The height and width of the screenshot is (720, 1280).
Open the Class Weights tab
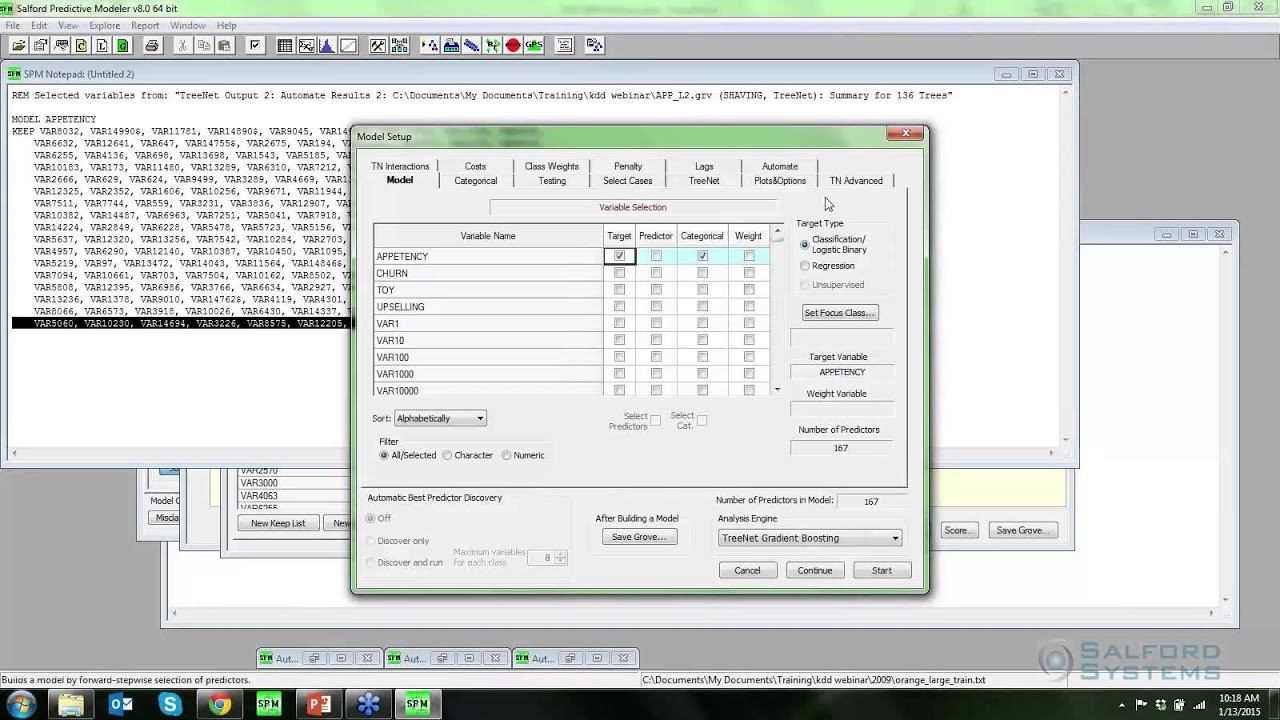tap(552, 166)
